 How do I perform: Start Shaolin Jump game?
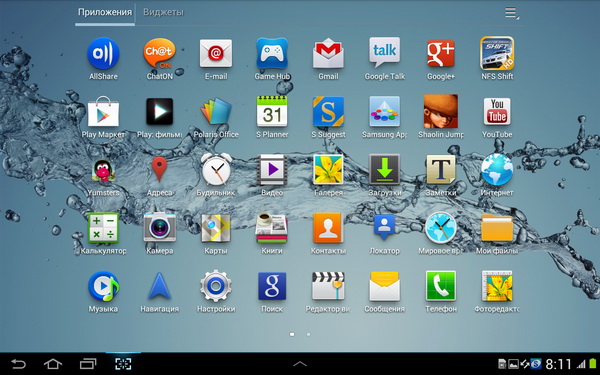tap(441, 111)
